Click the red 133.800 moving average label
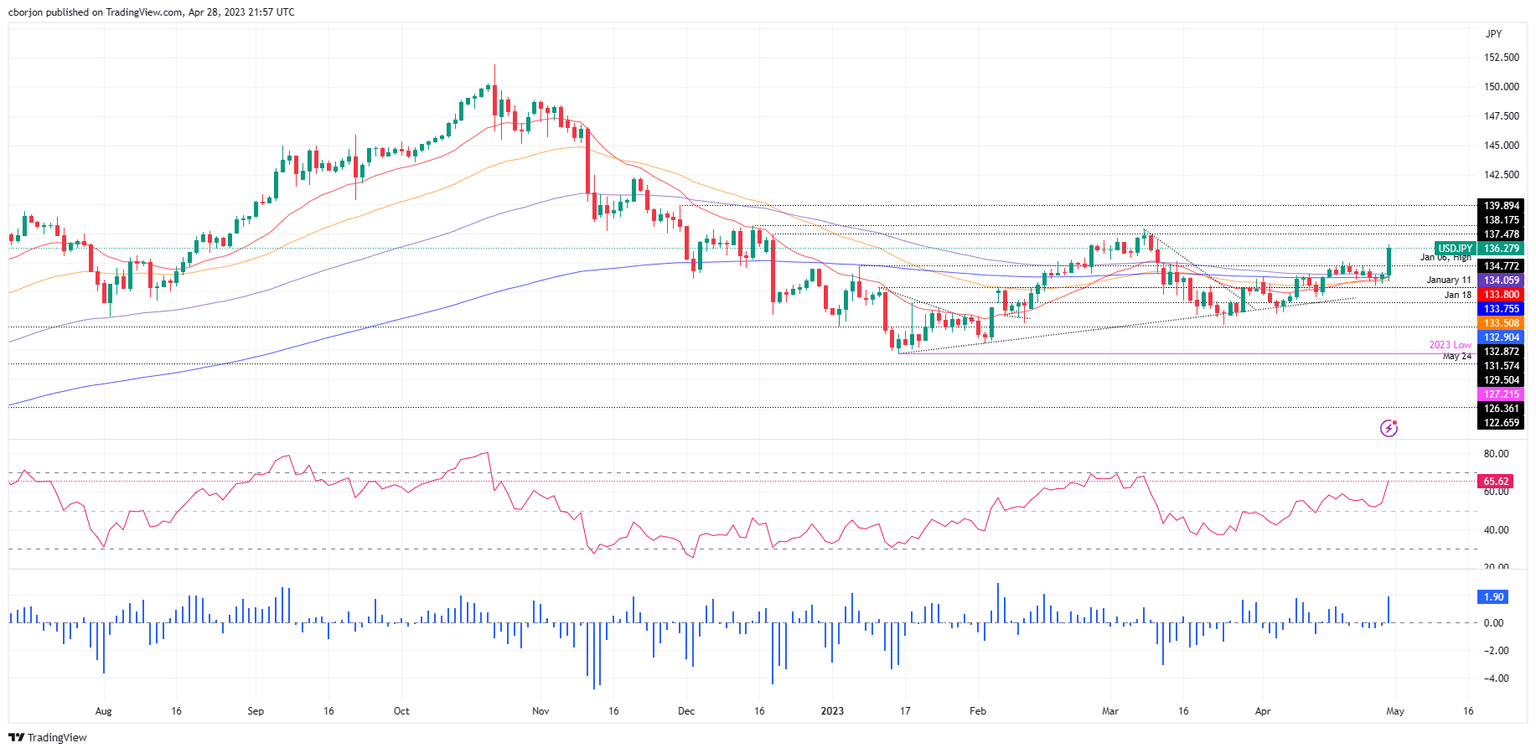Image resolution: width=1536 pixels, height=752 pixels. 1499,295
